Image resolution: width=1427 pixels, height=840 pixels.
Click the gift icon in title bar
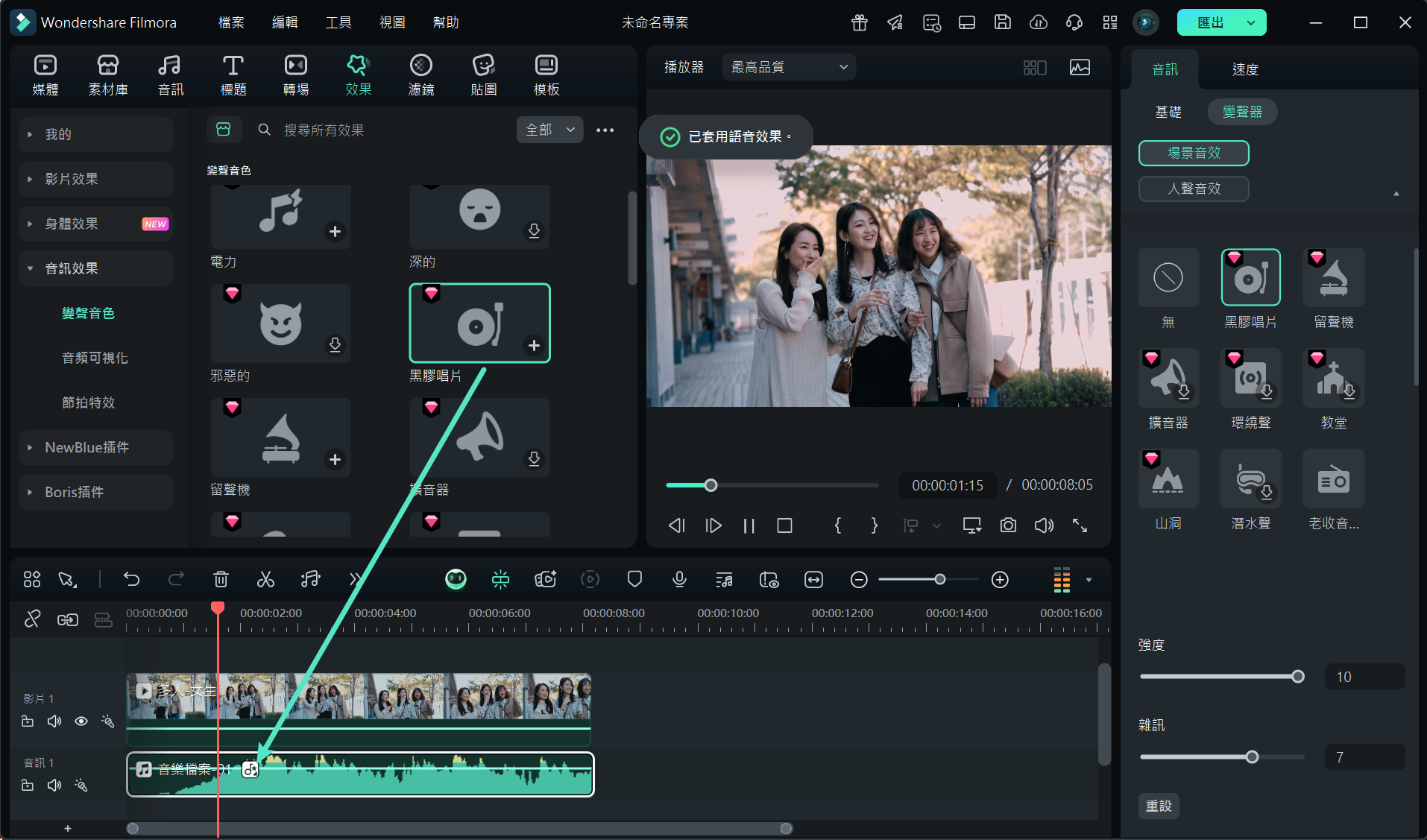tap(860, 22)
